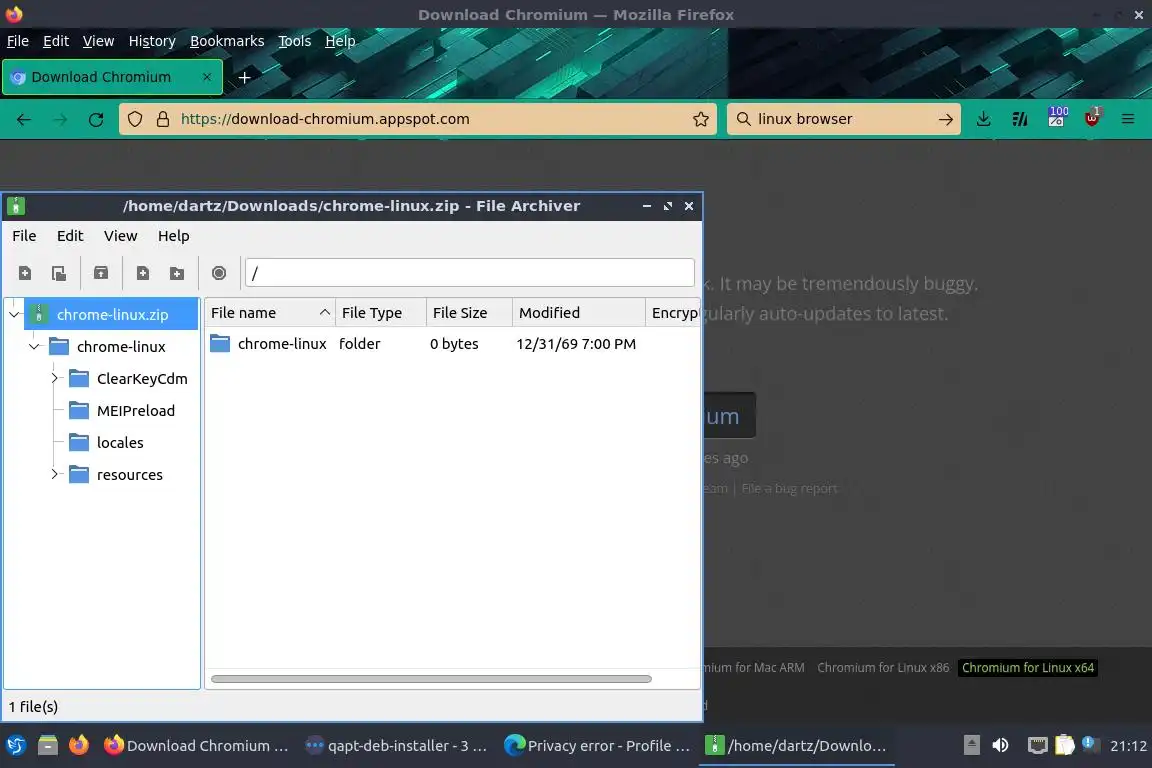
Task: Click the clipboard tray icon
Action: click(x=1064, y=745)
